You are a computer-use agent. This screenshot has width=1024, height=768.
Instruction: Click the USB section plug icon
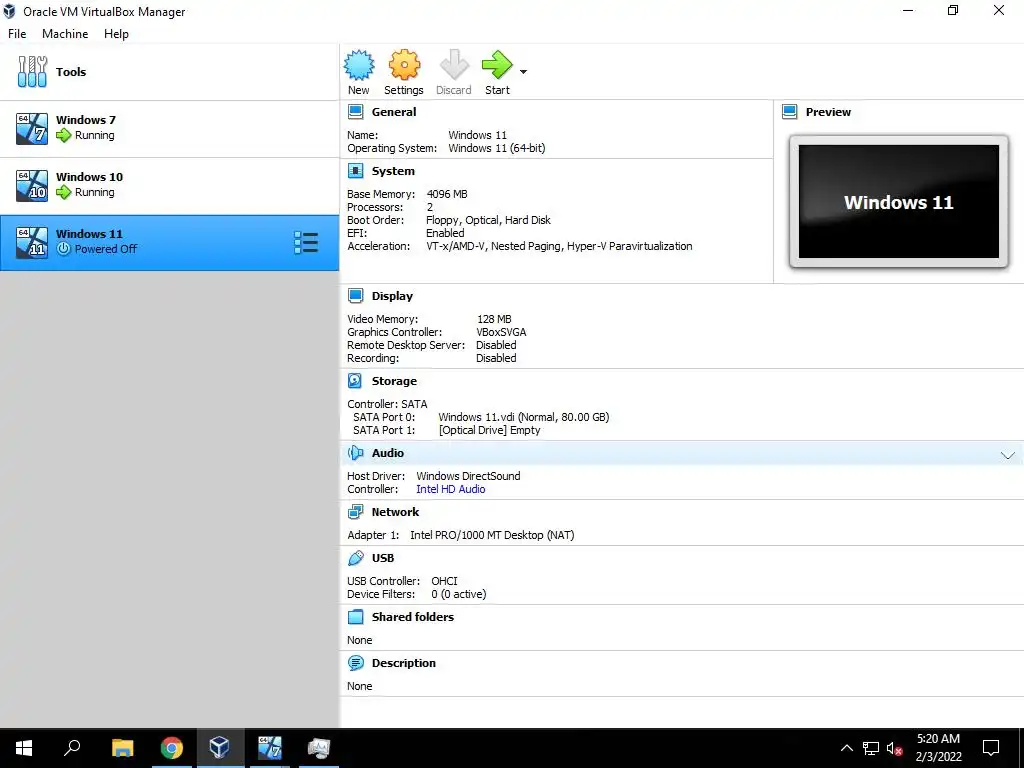tap(356, 558)
